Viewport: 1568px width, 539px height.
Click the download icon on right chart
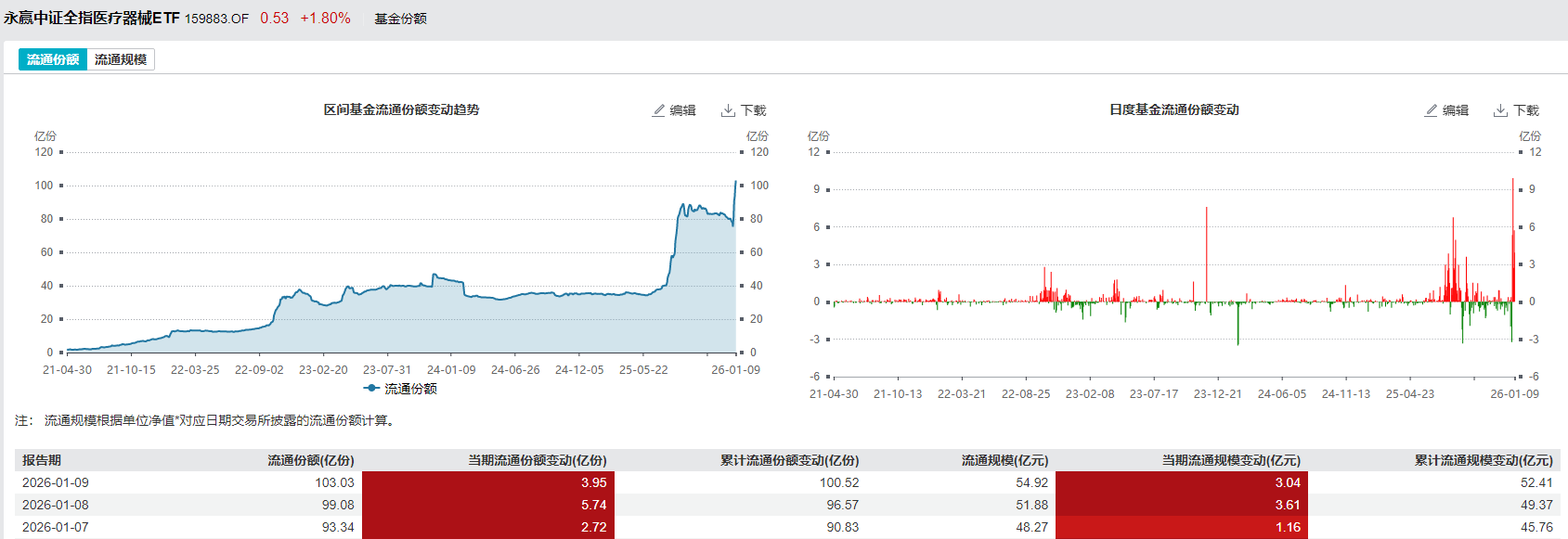tap(1500, 110)
